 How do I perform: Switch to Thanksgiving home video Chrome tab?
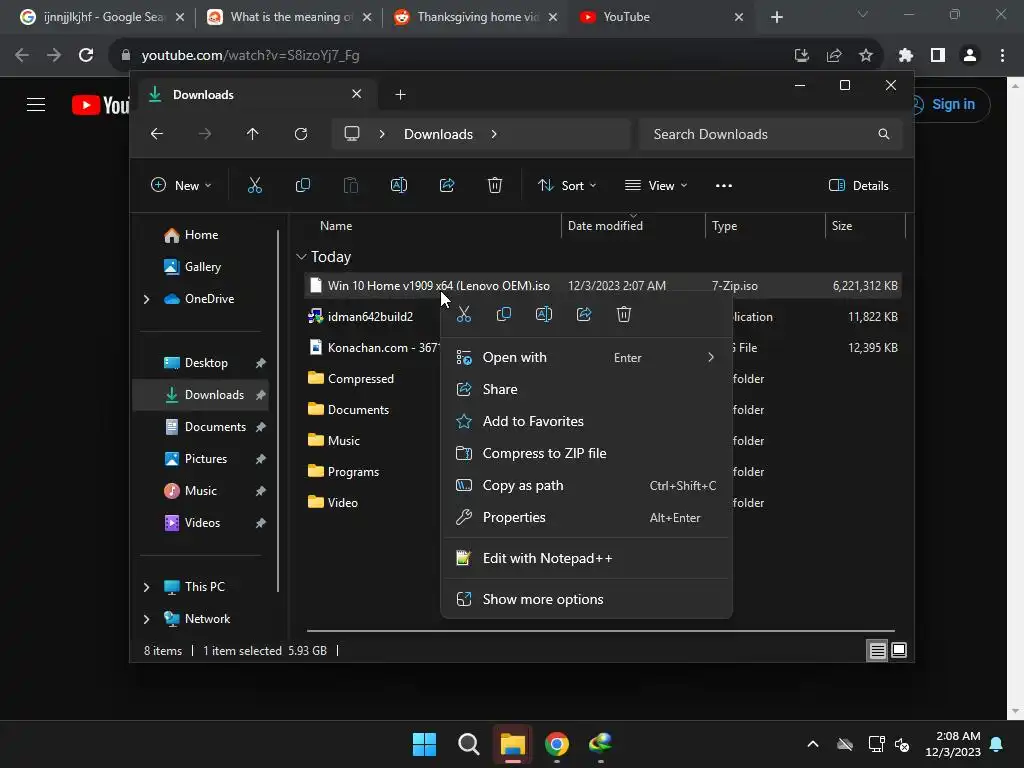click(x=477, y=17)
